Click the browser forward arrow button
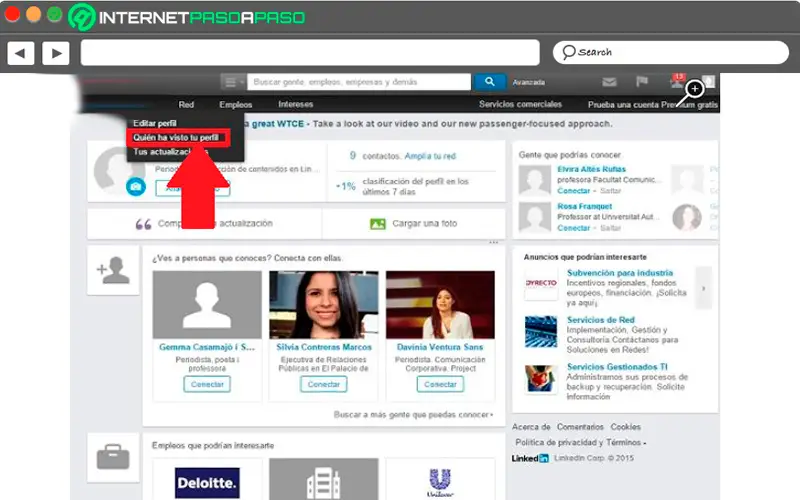This screenshot has height=500, width=800. (x=56, y=53)
